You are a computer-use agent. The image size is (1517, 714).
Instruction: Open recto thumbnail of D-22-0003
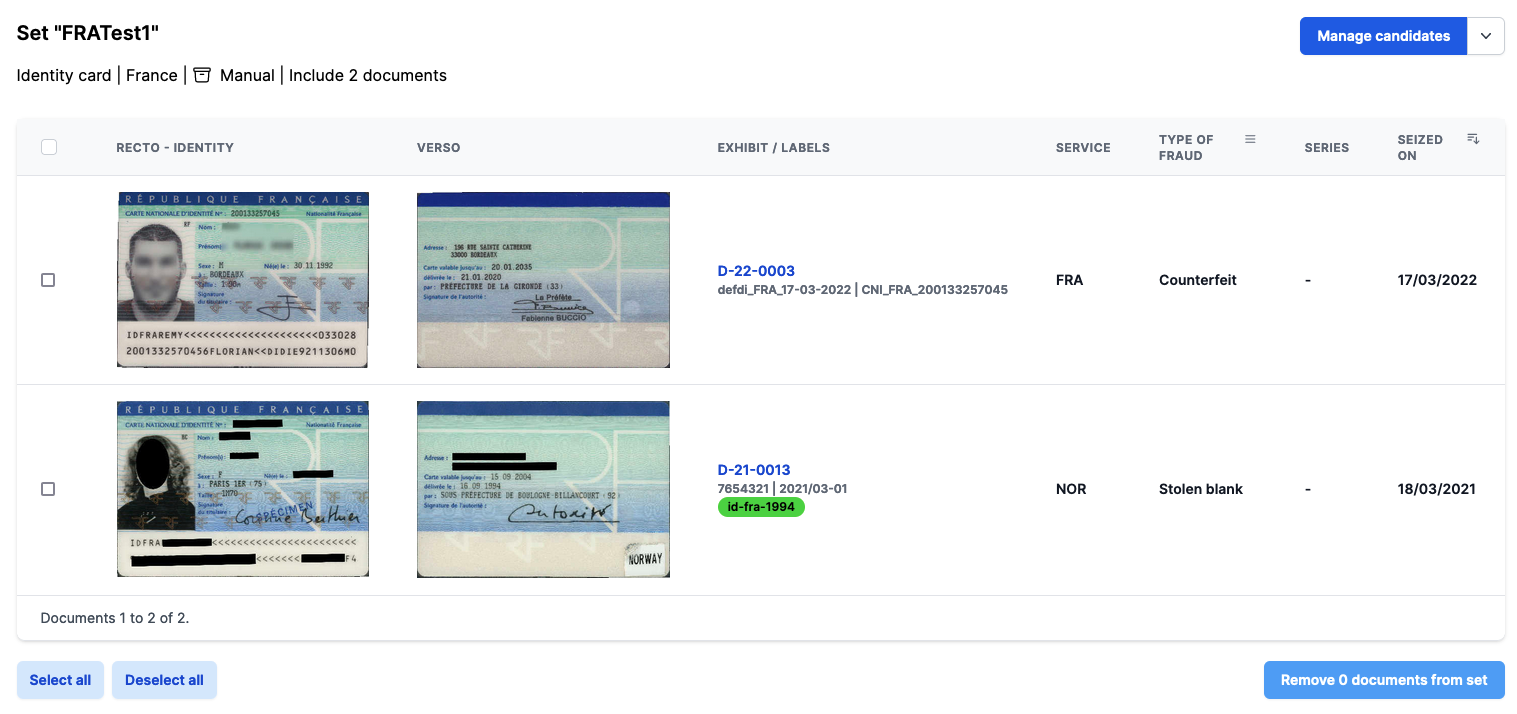pos(243,280)
